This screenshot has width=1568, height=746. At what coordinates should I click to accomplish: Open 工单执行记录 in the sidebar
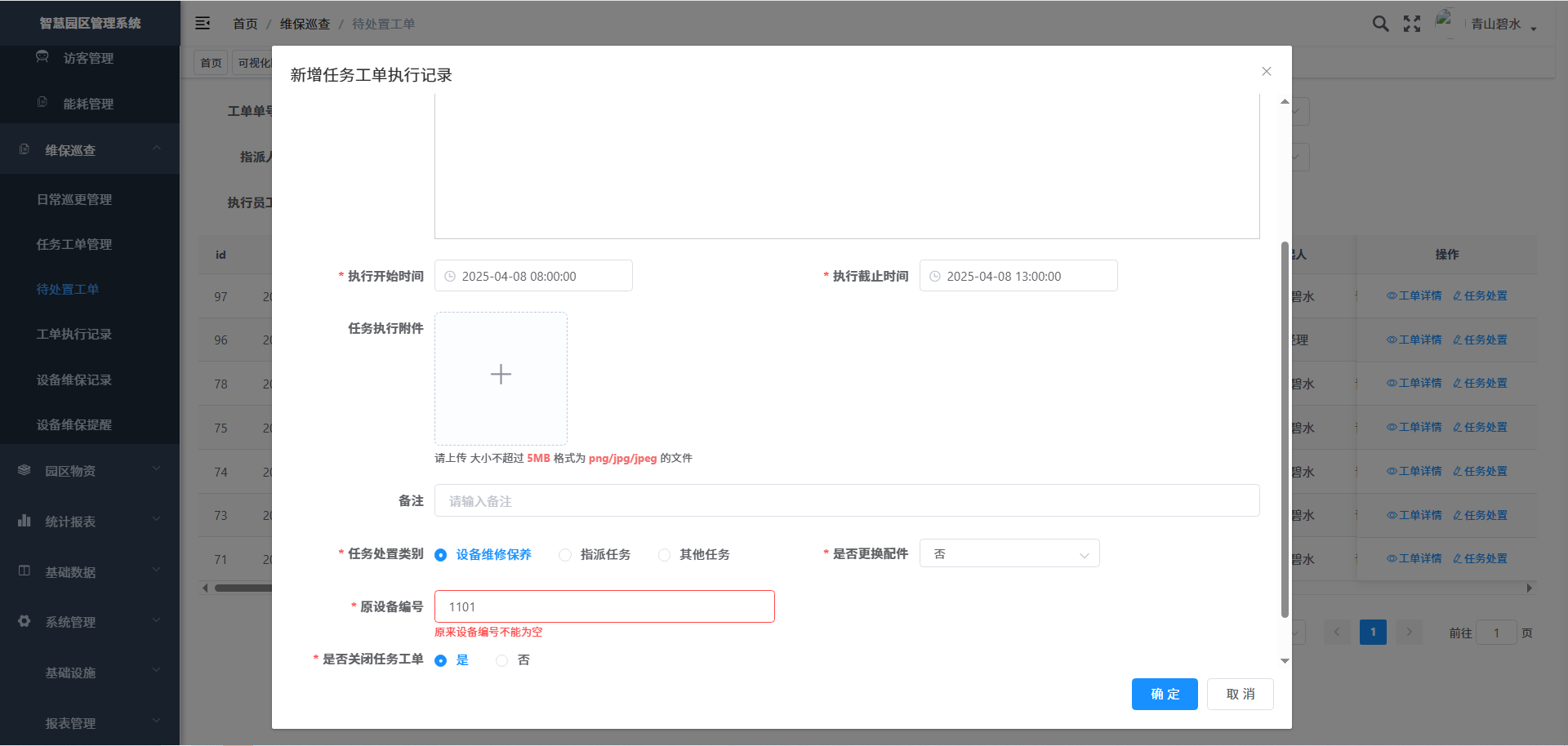74,335
